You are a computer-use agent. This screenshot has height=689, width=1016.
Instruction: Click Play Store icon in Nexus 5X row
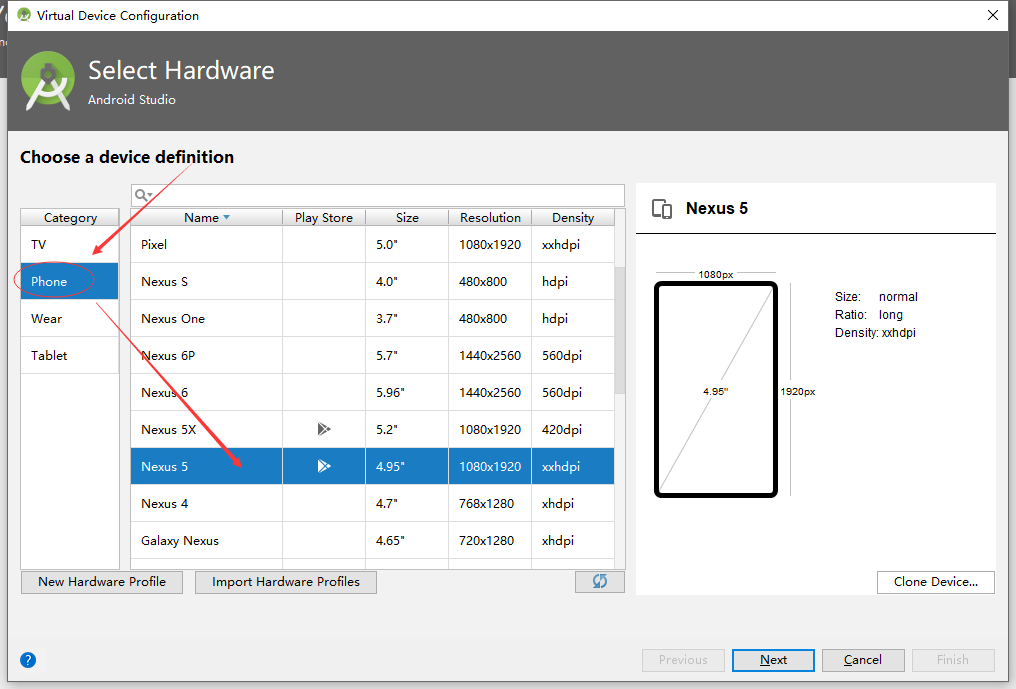[324, 429]
